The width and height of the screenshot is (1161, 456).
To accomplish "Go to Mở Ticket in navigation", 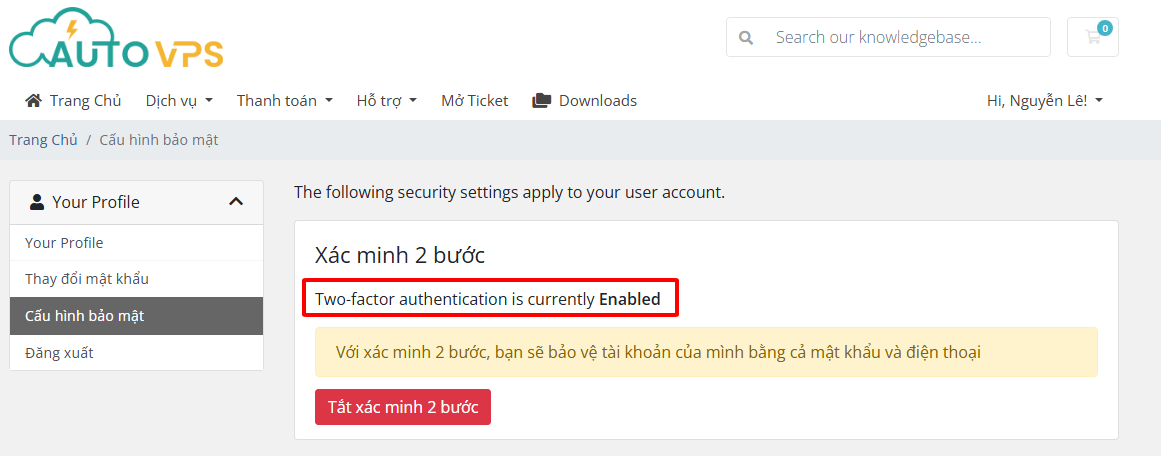I will (x=475, y=101).
